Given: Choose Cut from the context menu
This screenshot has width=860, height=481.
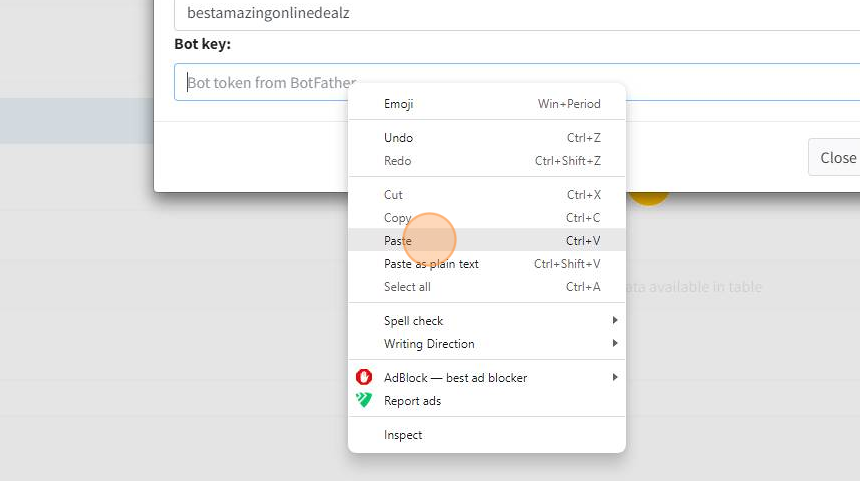Looking at the screenshot, I should [486, 195].
